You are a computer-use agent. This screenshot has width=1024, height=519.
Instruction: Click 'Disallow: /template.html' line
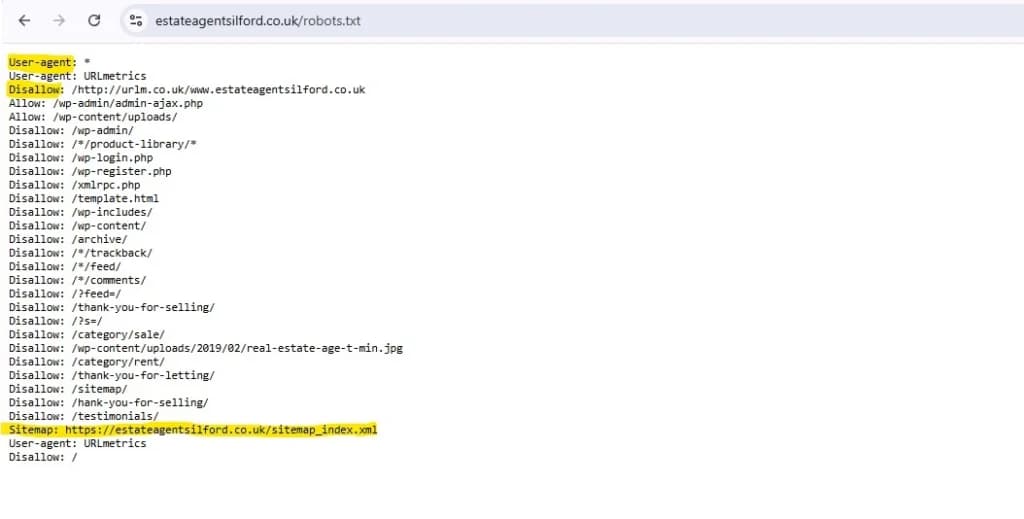click(84, 198)
